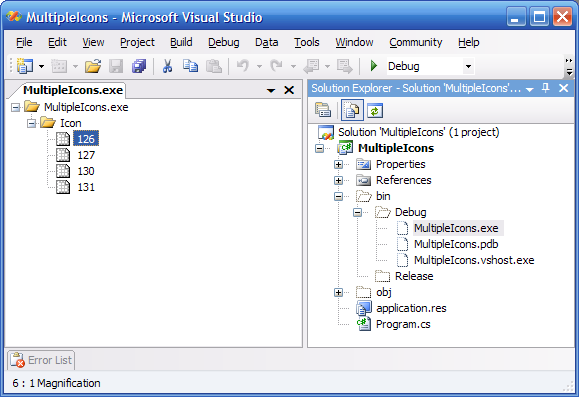Open the New Project dropdown arrow

point(41,66)
